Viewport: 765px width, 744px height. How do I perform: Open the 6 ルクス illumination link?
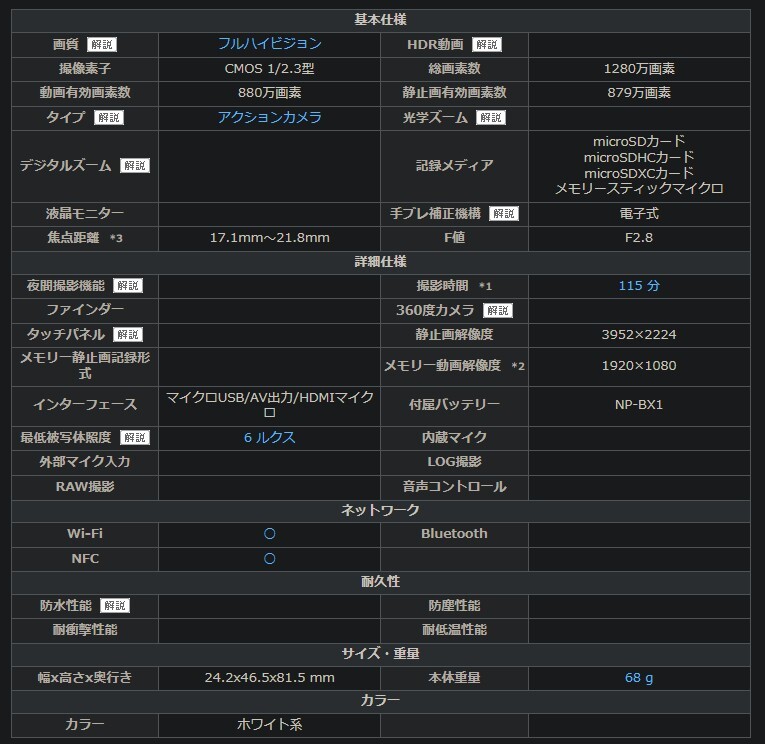click(269, 437)
